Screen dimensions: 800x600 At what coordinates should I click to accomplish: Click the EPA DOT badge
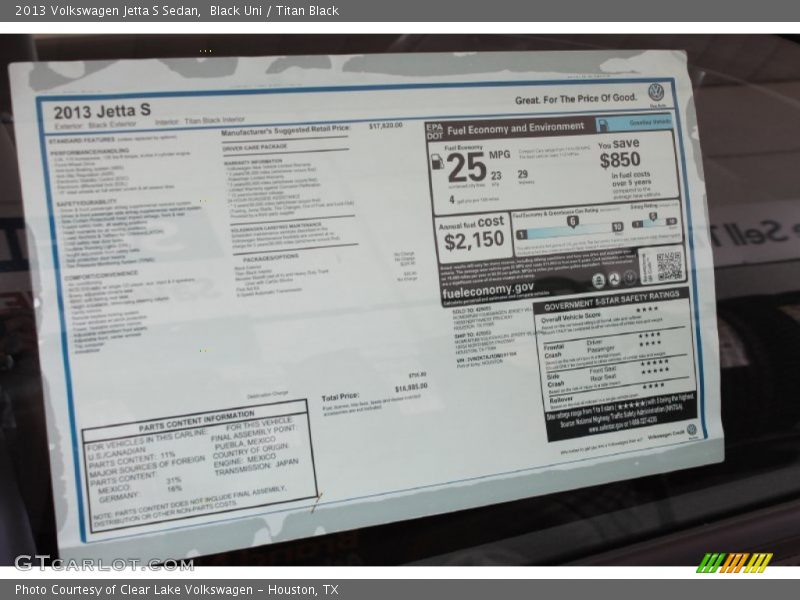point(434,132)
